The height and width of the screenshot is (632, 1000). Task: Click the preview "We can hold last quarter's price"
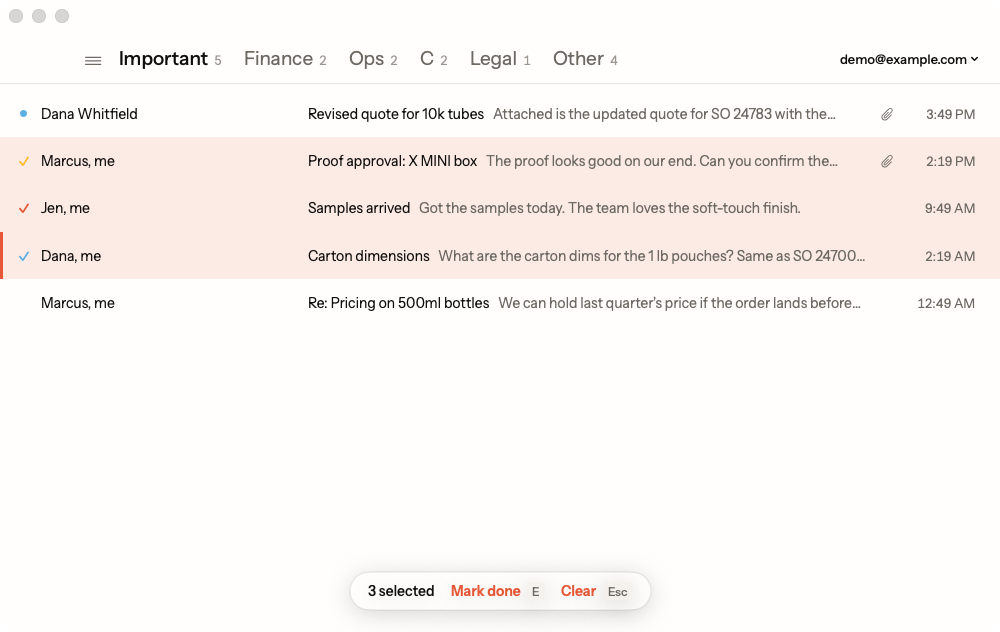(679, 303)
